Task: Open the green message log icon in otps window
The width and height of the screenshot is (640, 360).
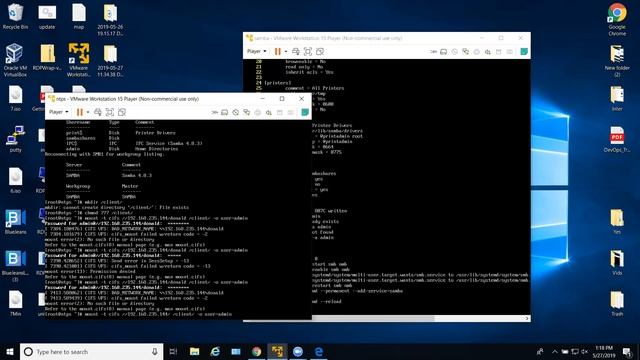Action: (x=305, y=112)
